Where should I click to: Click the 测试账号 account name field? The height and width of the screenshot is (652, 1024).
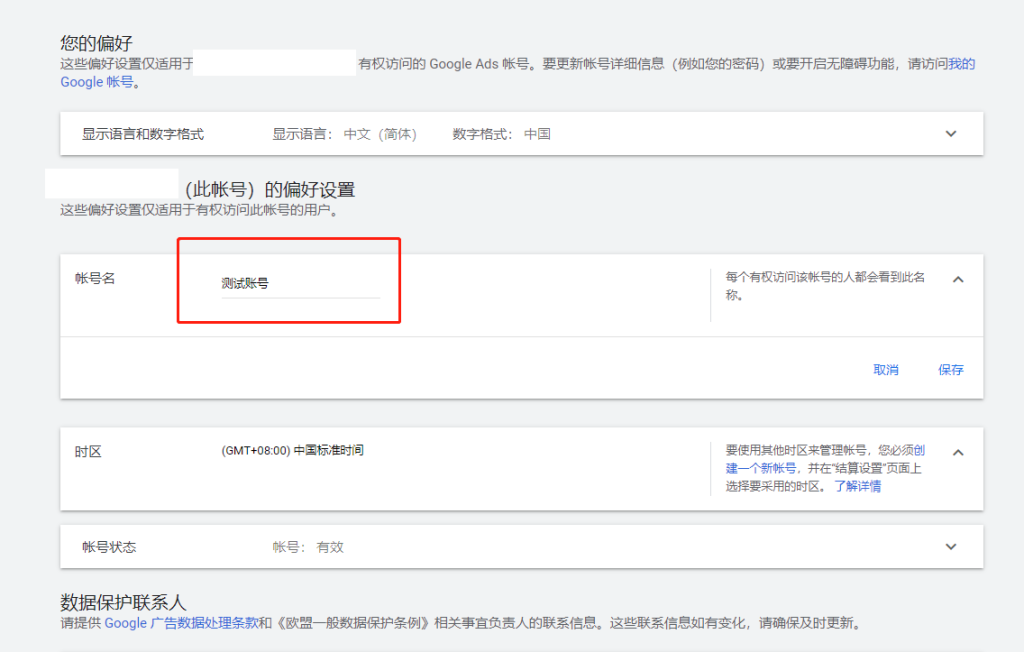[x=300, y=284]
